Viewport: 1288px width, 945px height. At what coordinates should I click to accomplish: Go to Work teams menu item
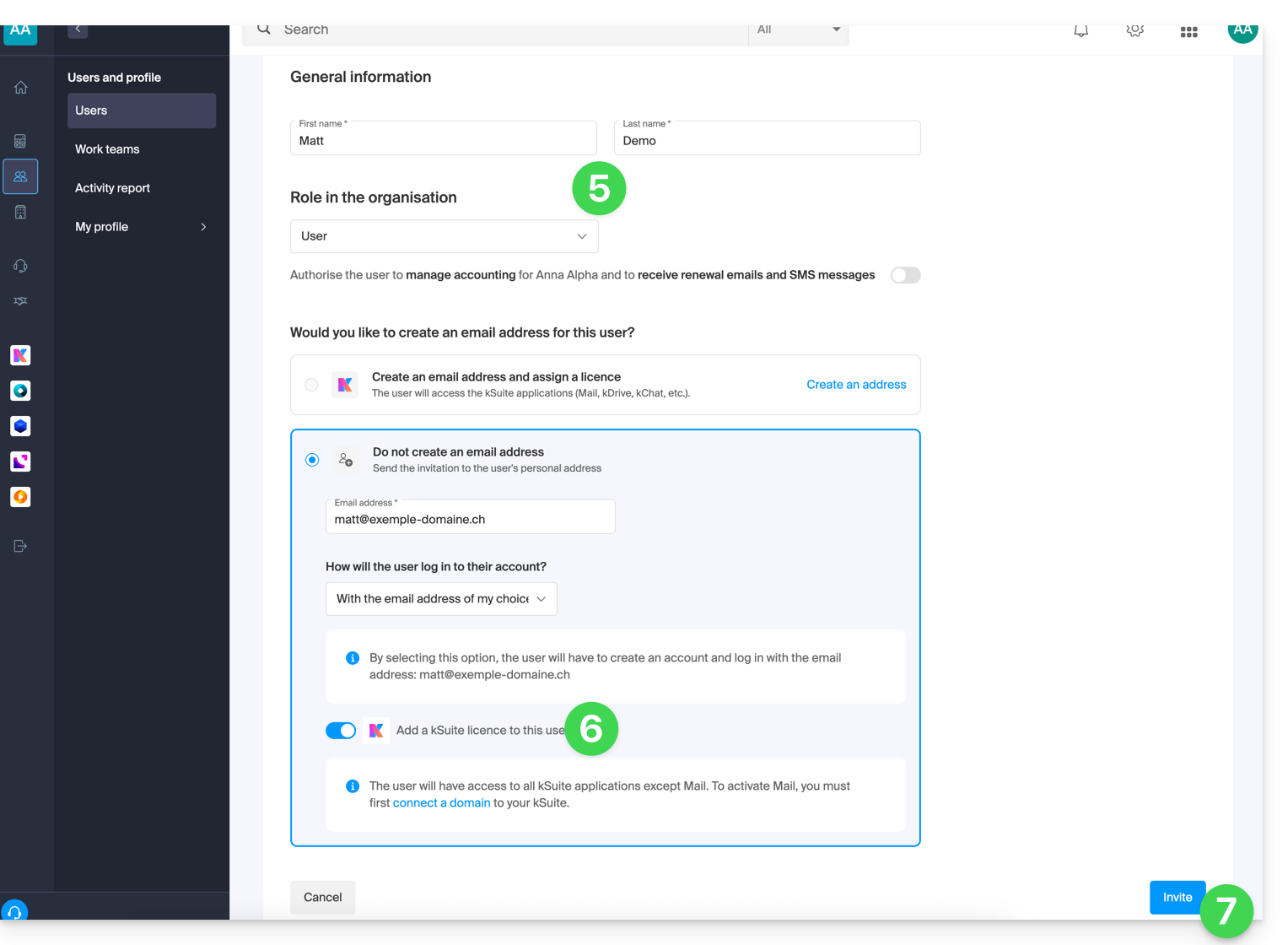107,149
